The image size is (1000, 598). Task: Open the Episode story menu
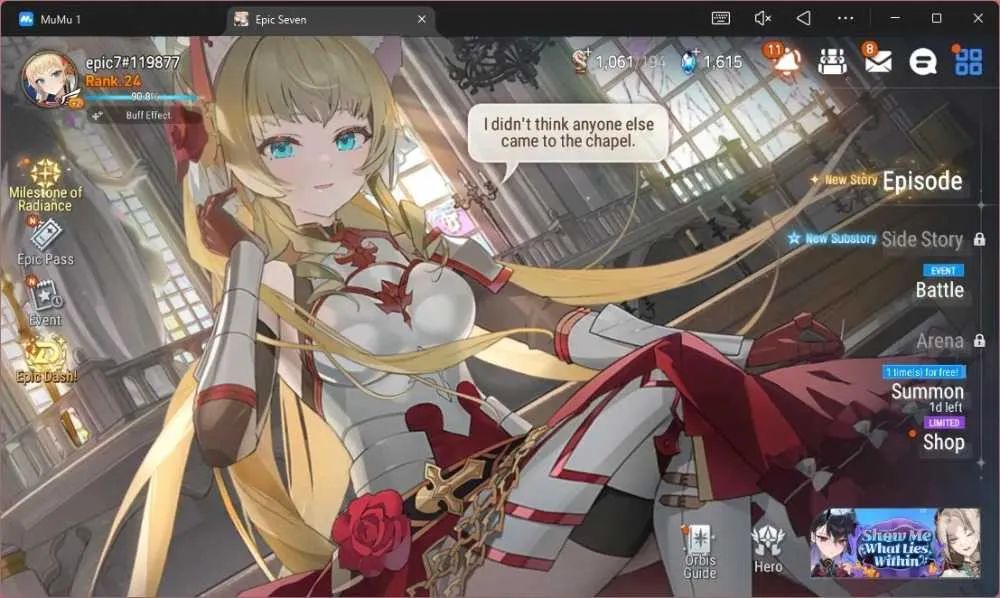click(x=922, y=181)
